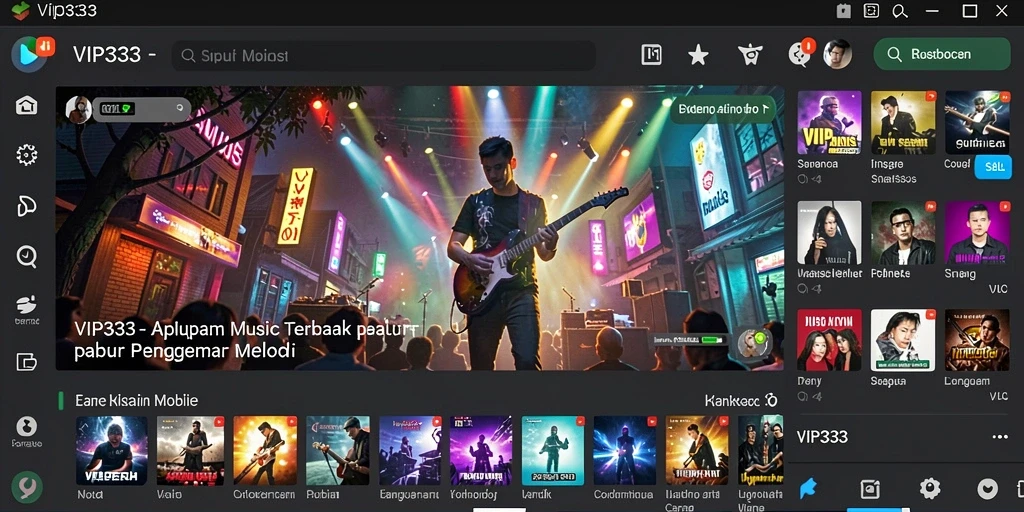Click the magnifier icon in title bar

click(x=901, y=11)
